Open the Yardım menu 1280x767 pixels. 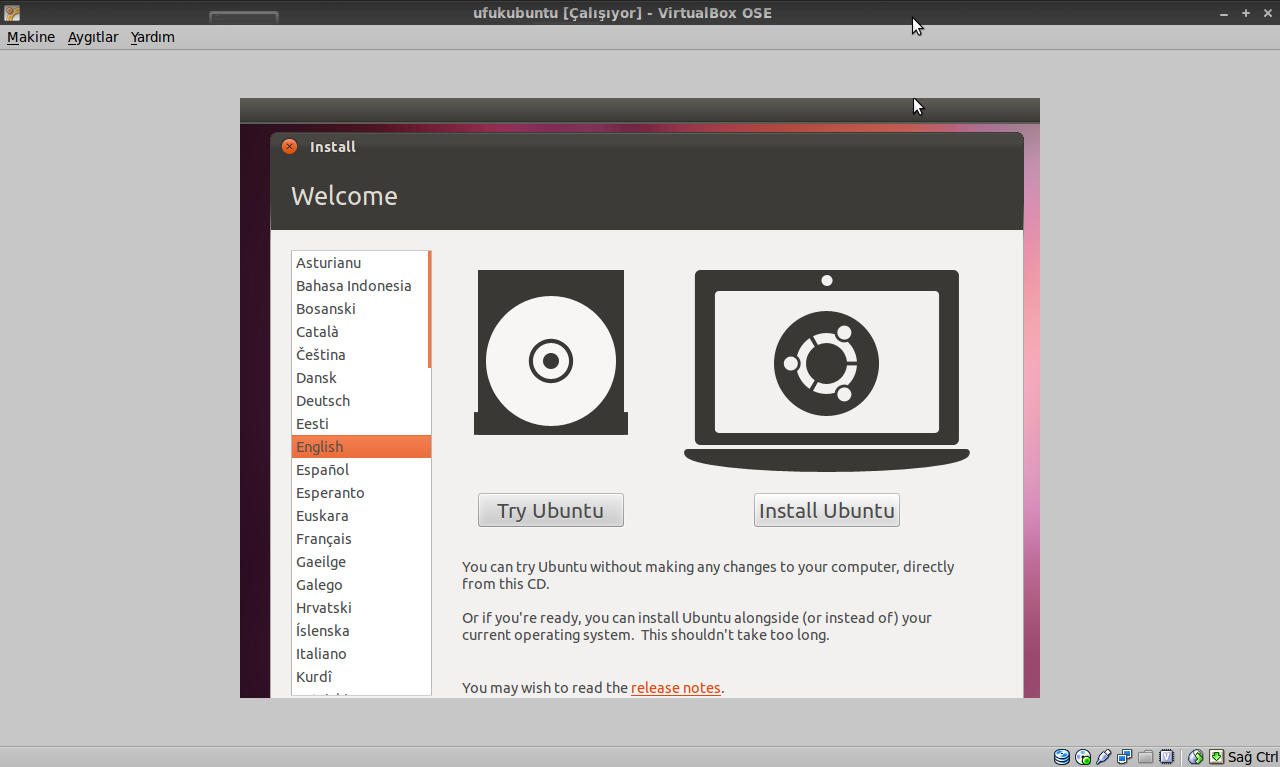[152, 37]
